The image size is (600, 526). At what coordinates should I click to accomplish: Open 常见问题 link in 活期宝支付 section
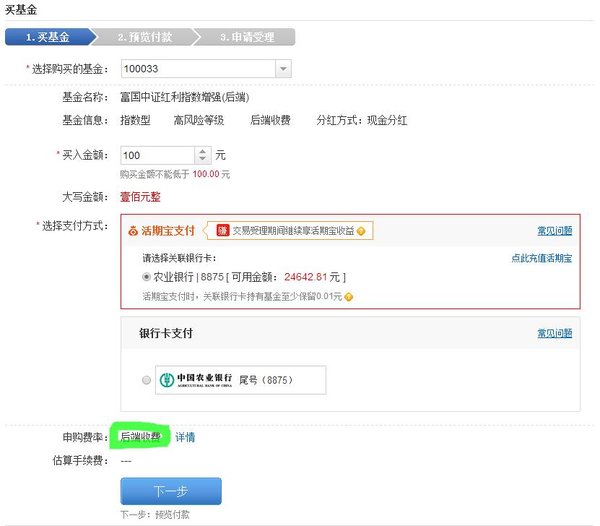point(554,231)
